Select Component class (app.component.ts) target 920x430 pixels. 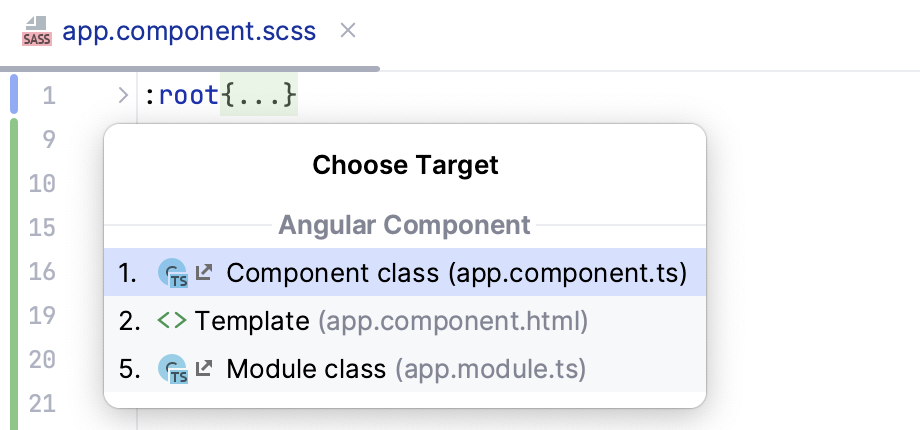pyautogui.click(x=456, y=273)
